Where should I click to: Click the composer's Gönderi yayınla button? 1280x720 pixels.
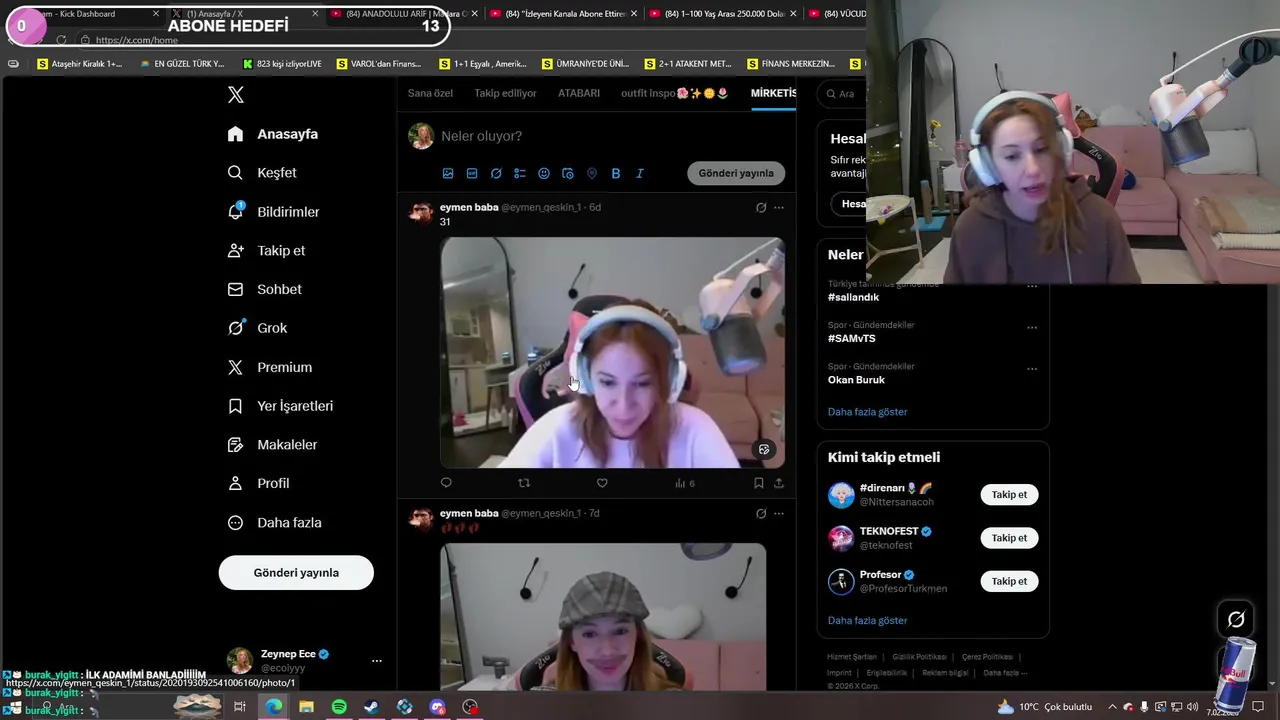pyautogui.click(x=736, y=173)
